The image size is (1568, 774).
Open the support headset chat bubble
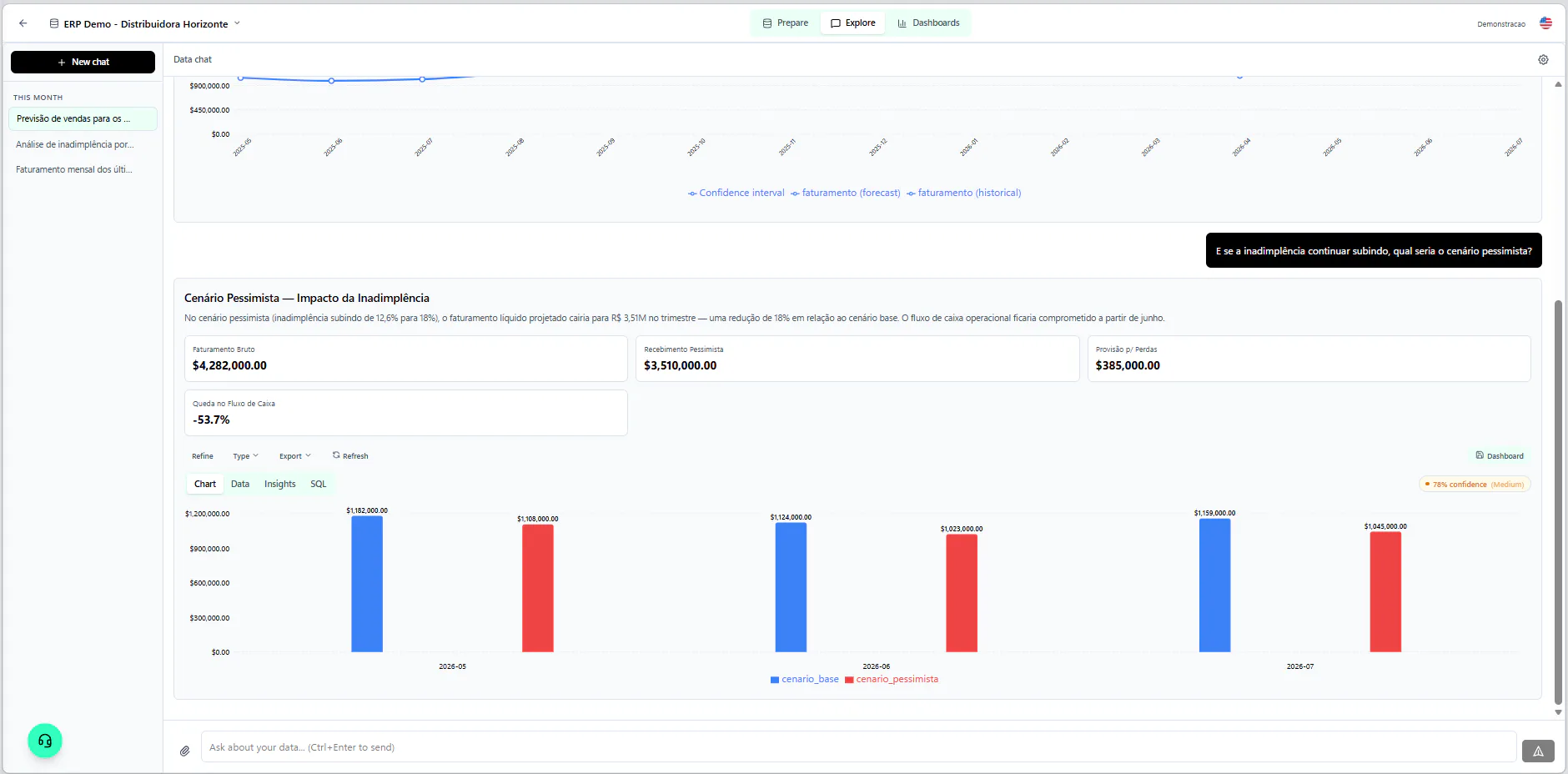(x=45, y=741)
